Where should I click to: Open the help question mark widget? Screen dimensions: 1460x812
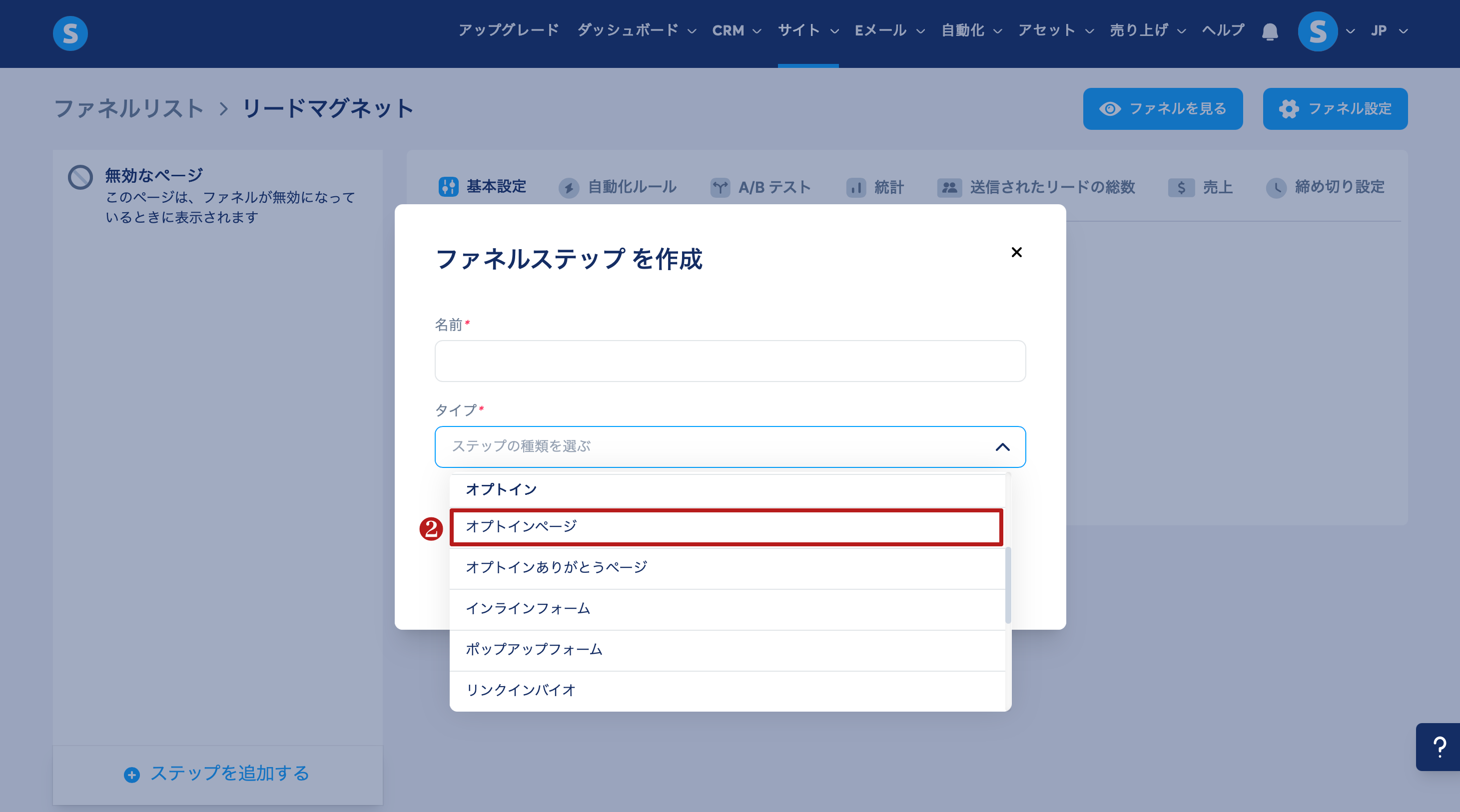[x=1439, y=747]
